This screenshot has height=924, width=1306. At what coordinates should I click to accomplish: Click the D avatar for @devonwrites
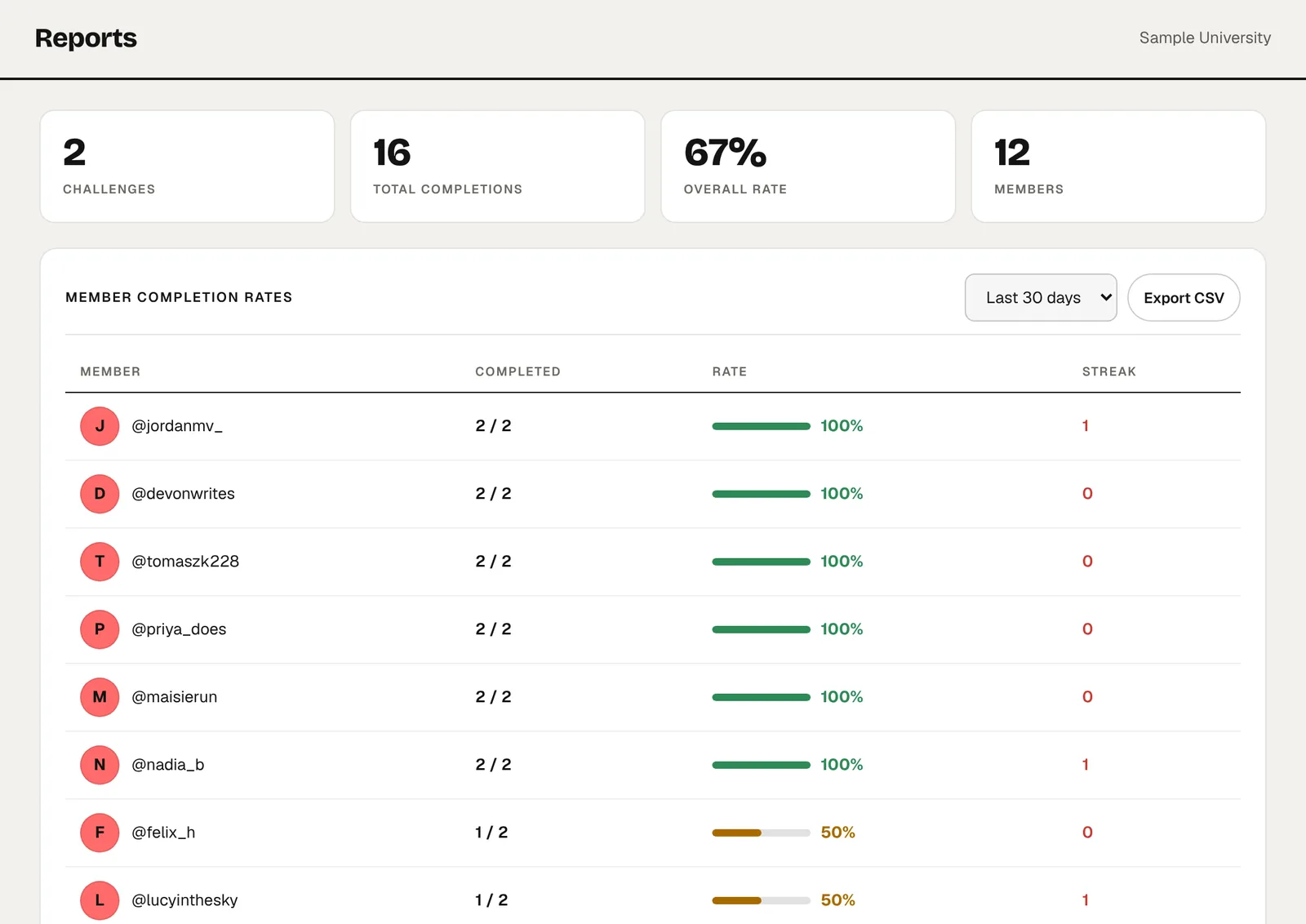tap(100, 494)
